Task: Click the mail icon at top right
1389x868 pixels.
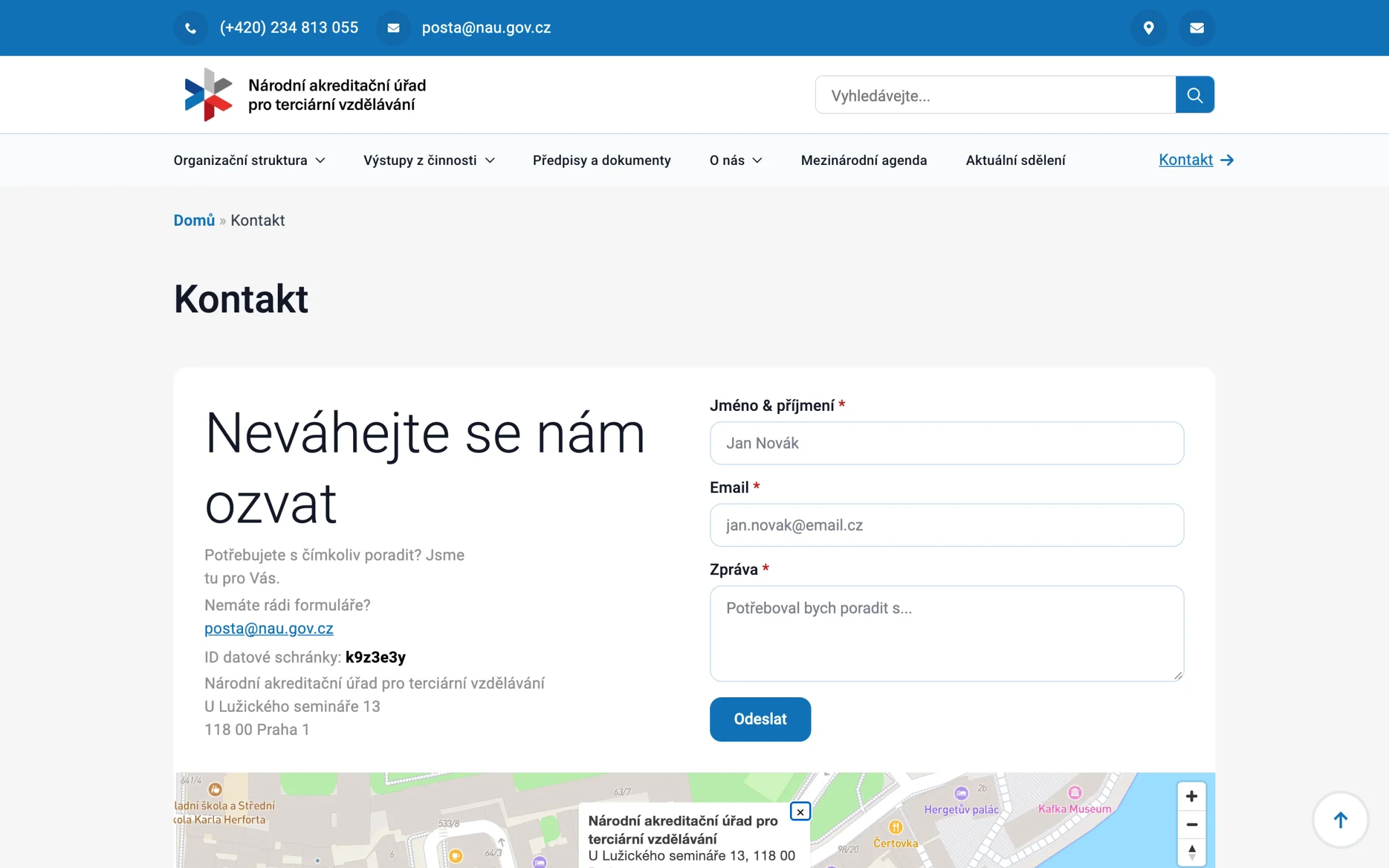Action: [x=1197, y=28]
